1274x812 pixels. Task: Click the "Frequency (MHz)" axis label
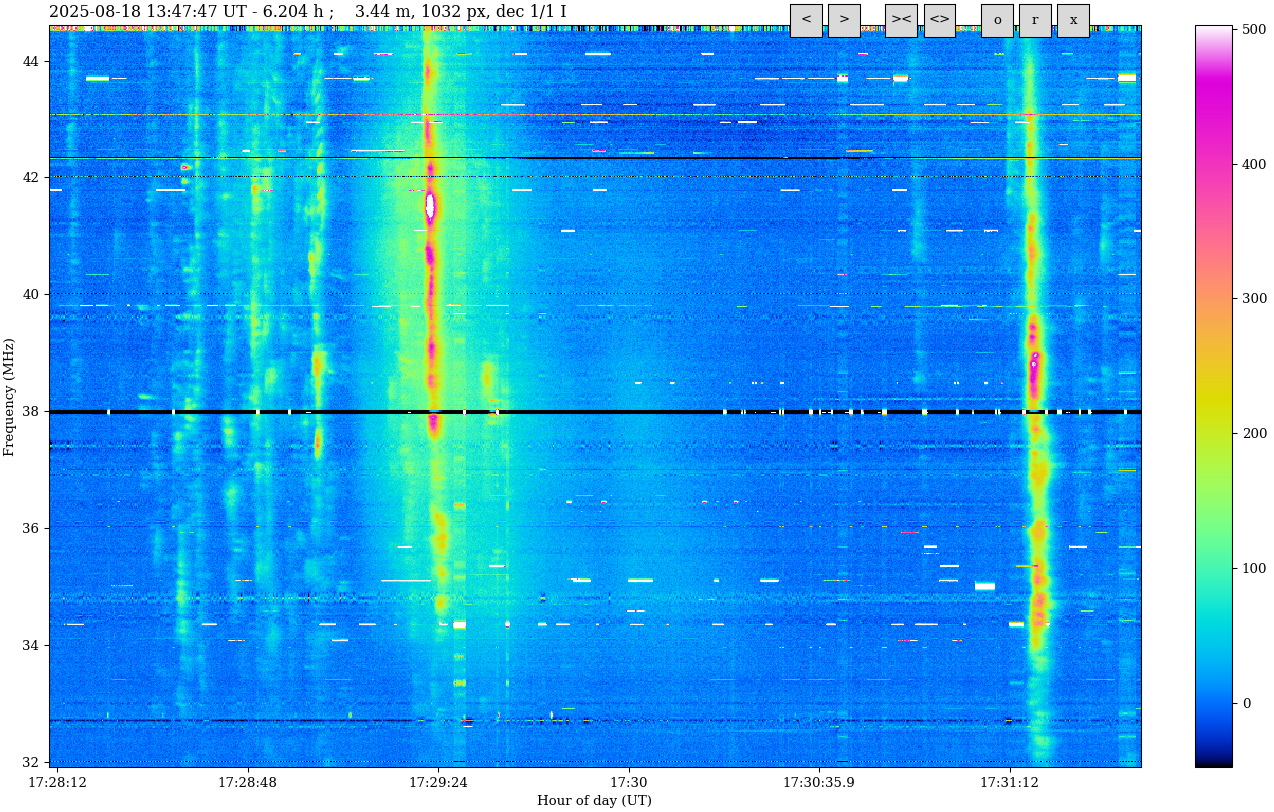click(10, 397)
